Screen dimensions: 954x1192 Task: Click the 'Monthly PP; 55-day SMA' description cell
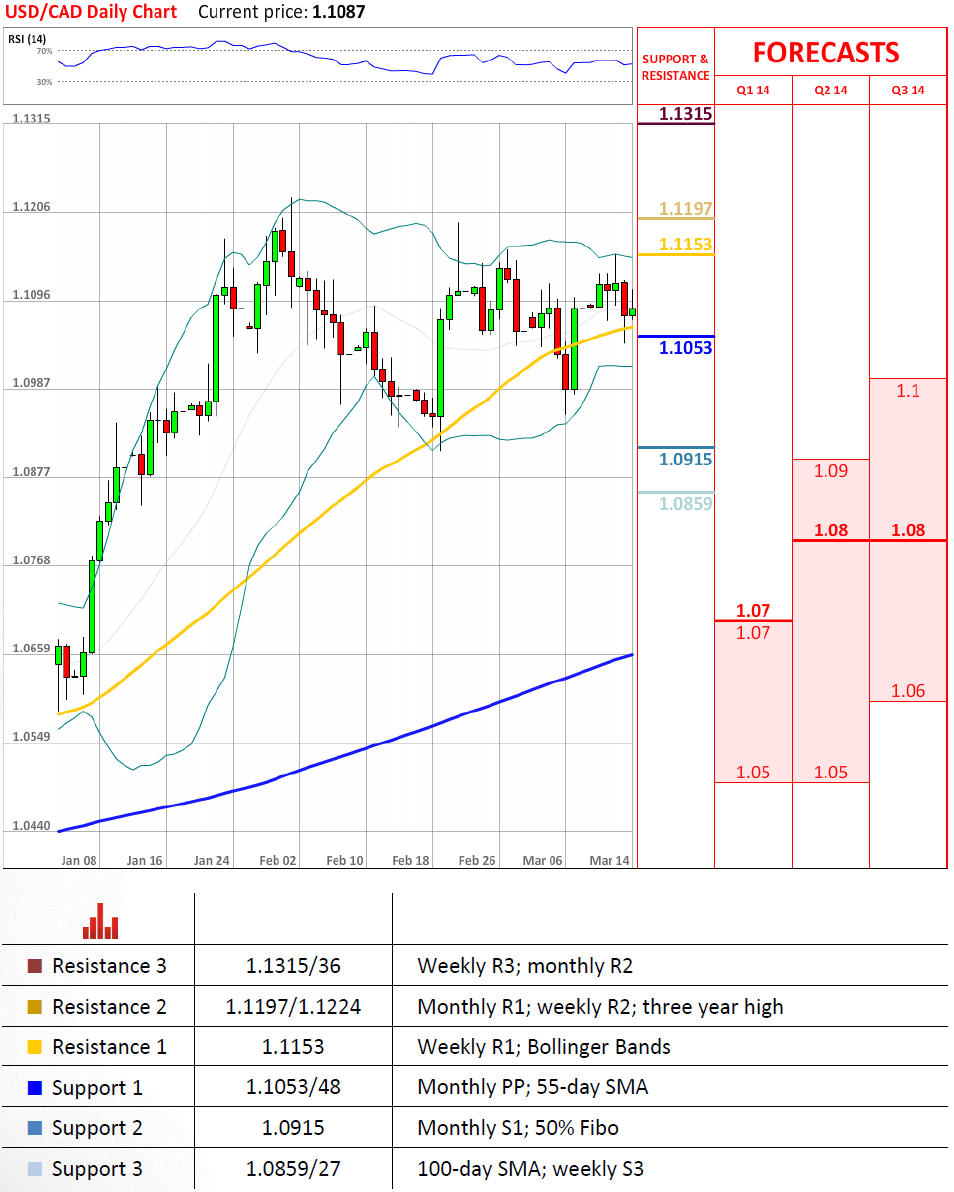pyautogui.click(x=532, y=1087)
